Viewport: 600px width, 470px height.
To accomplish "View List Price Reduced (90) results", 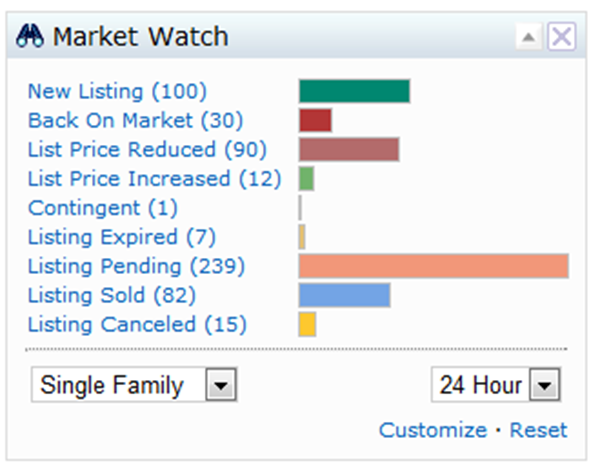I will coord(147,149).
